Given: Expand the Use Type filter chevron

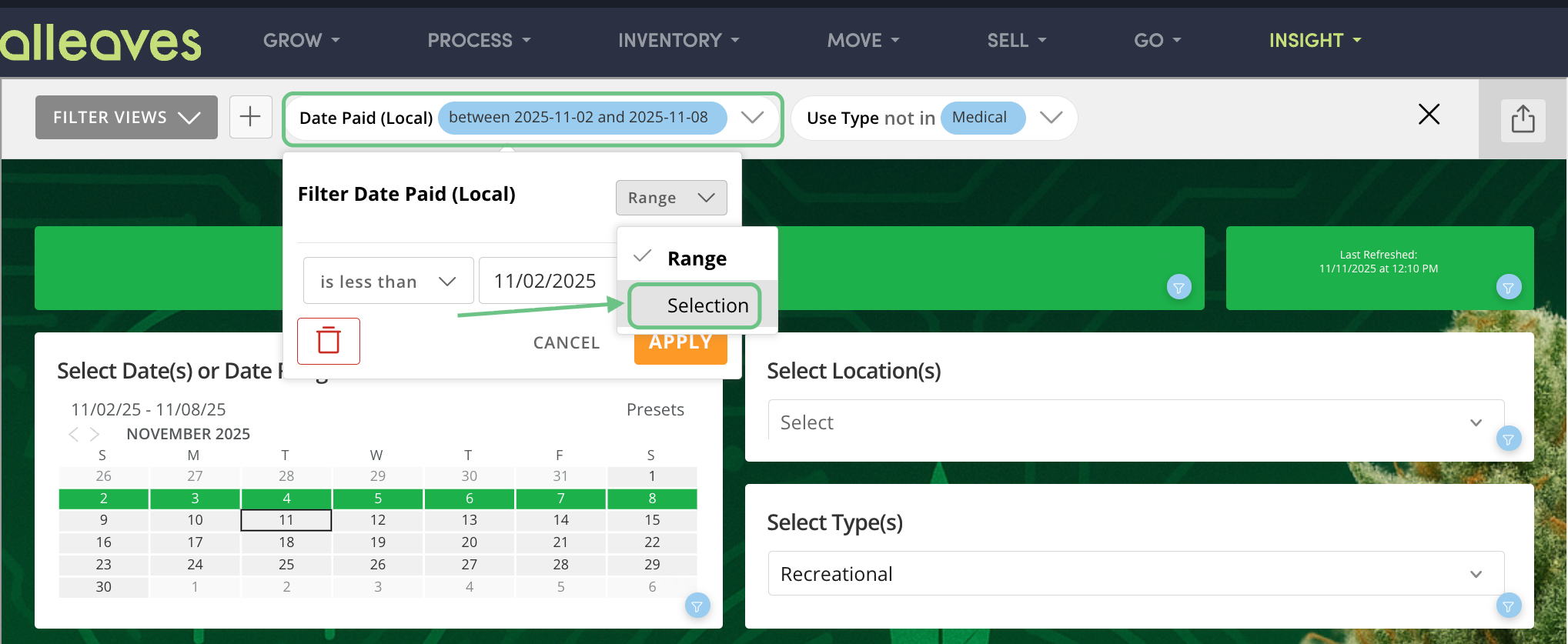Looking at the screenshot, I should pos(1051,117).
